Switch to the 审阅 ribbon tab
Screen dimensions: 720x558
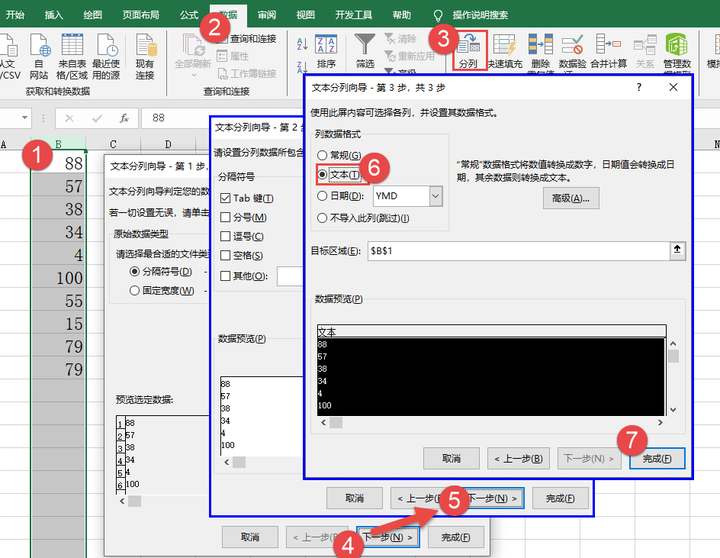267,15
